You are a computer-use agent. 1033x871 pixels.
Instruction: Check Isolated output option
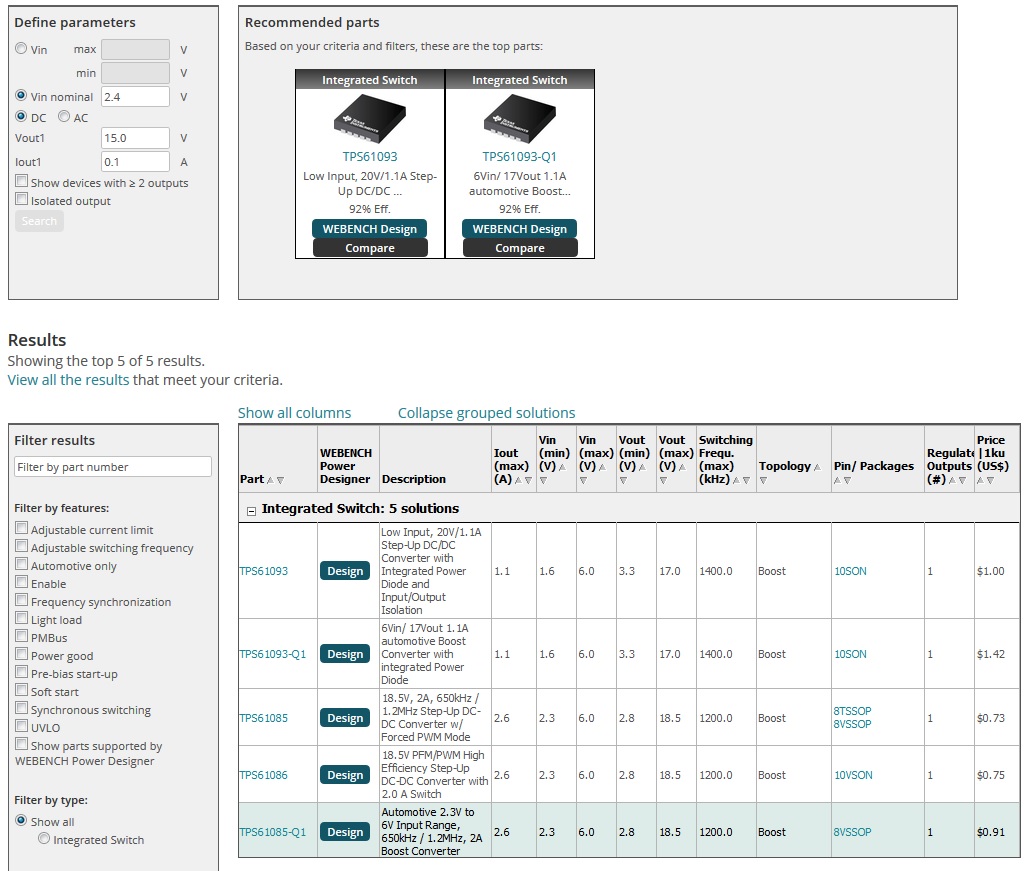point(22,199)
